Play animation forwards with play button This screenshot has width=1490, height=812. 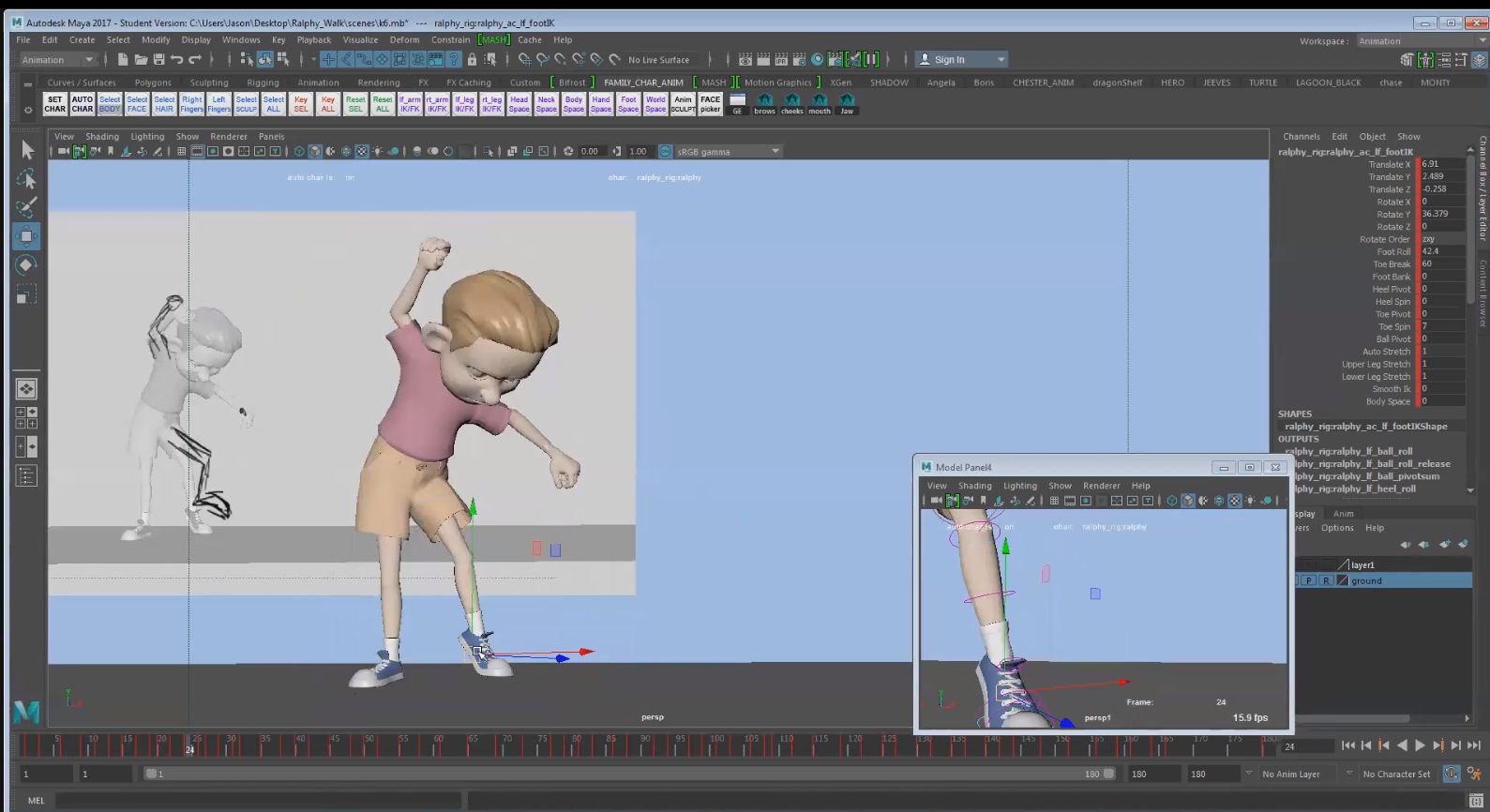click(1420, 745)
